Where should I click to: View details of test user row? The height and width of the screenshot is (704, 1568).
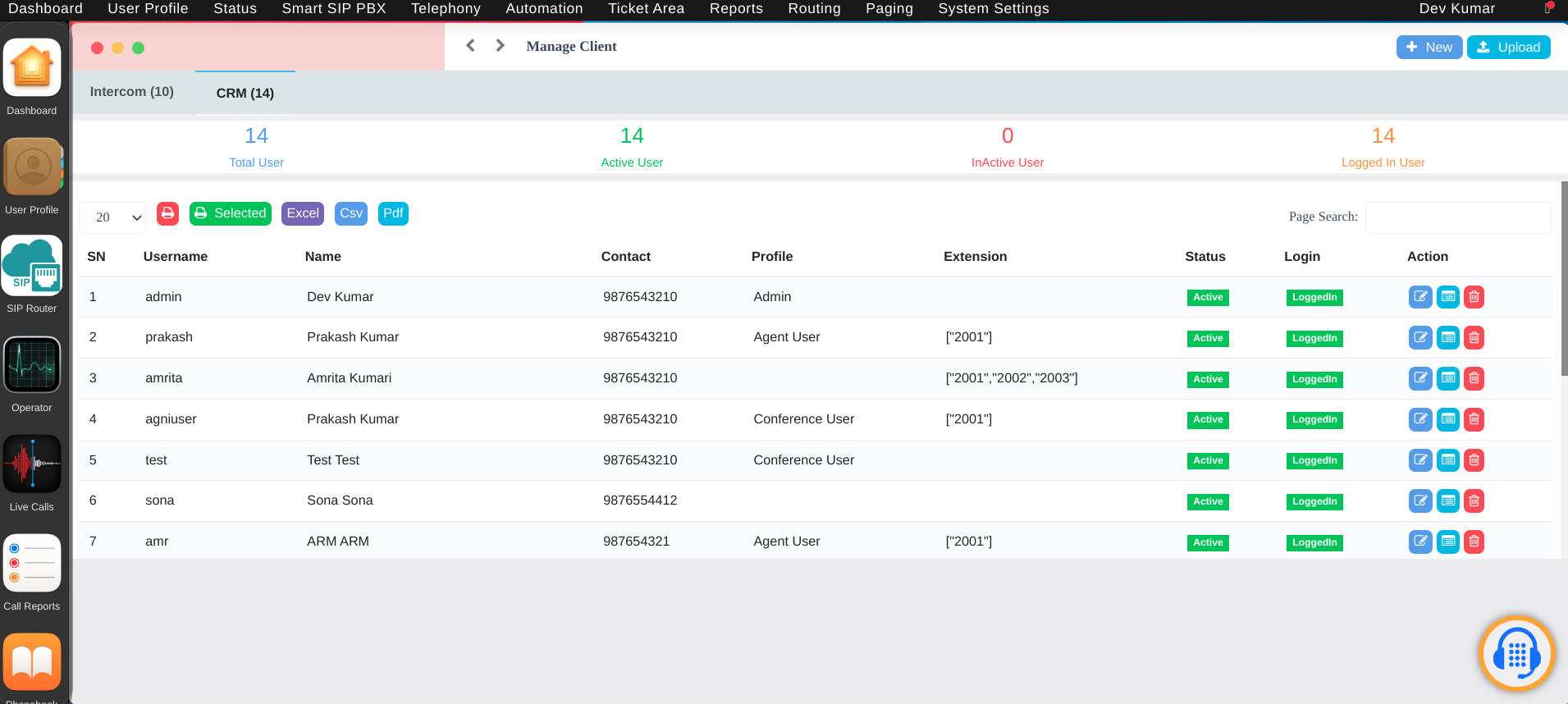[x=1448, y=460]
